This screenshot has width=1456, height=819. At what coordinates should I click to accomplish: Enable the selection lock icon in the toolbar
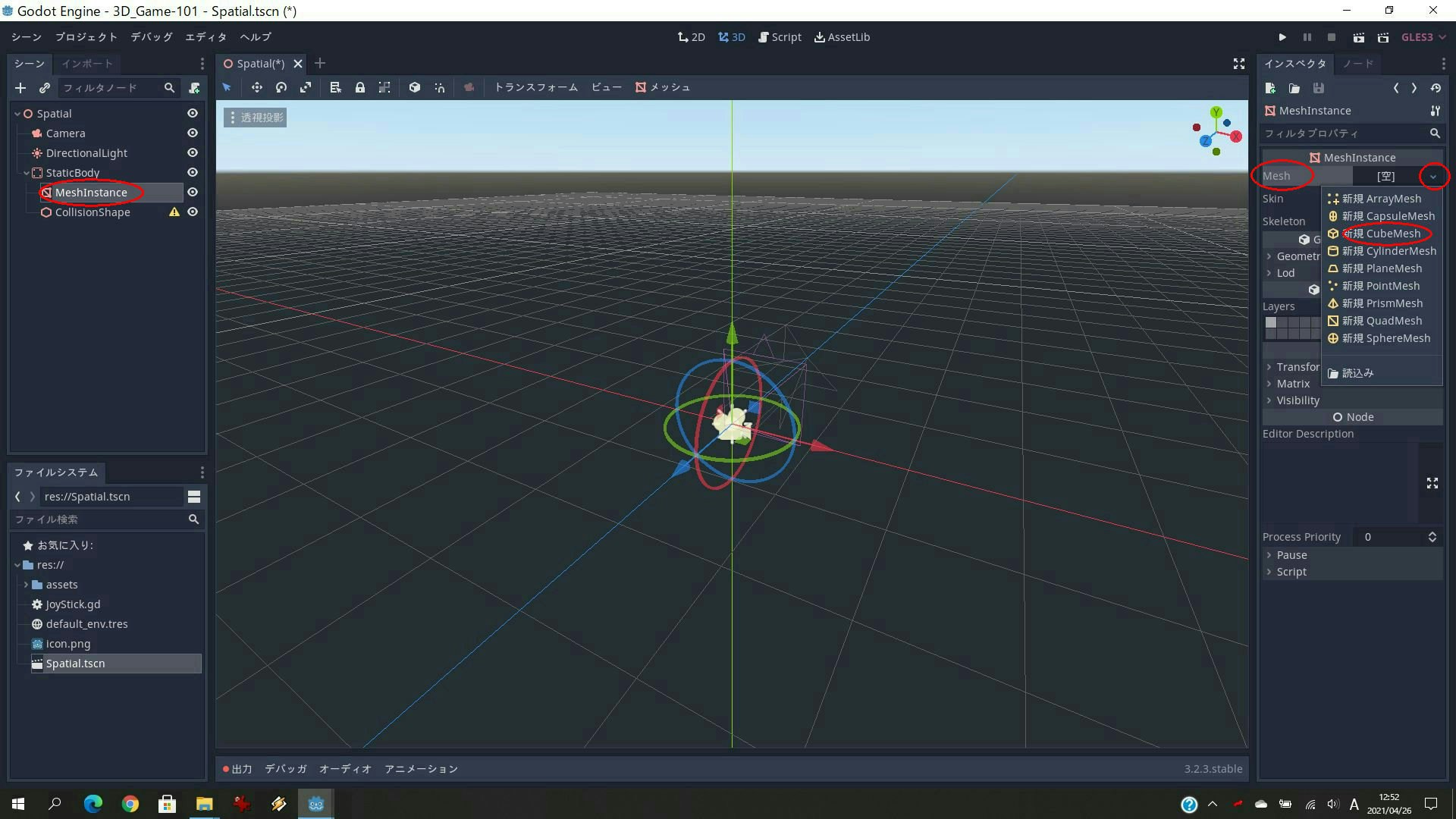[x=360, y=87]
